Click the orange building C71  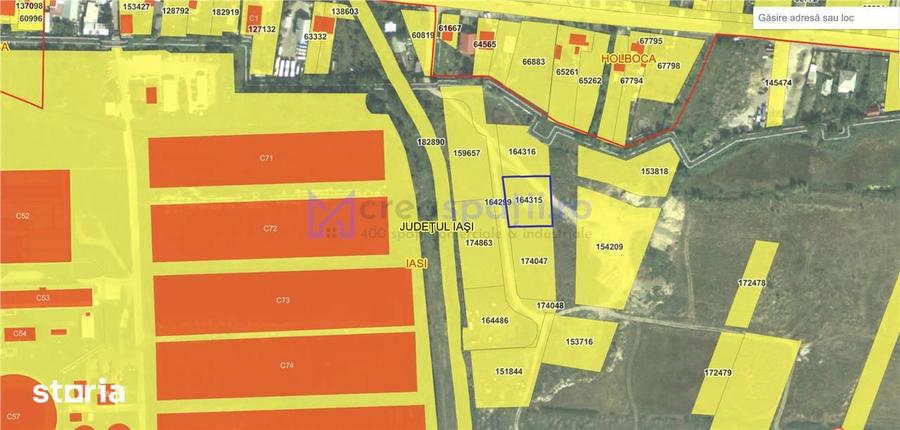pyautogui.click(x=266, y=158)
